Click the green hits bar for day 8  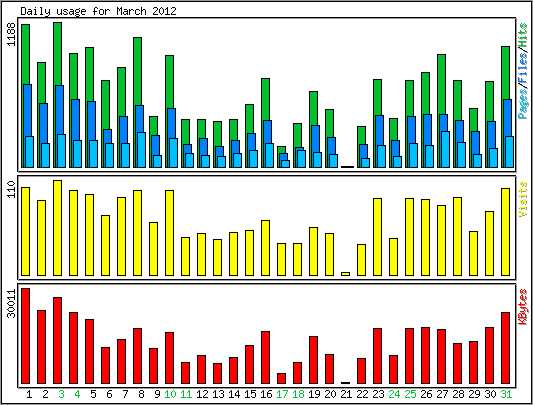click(x=137, y=71)
